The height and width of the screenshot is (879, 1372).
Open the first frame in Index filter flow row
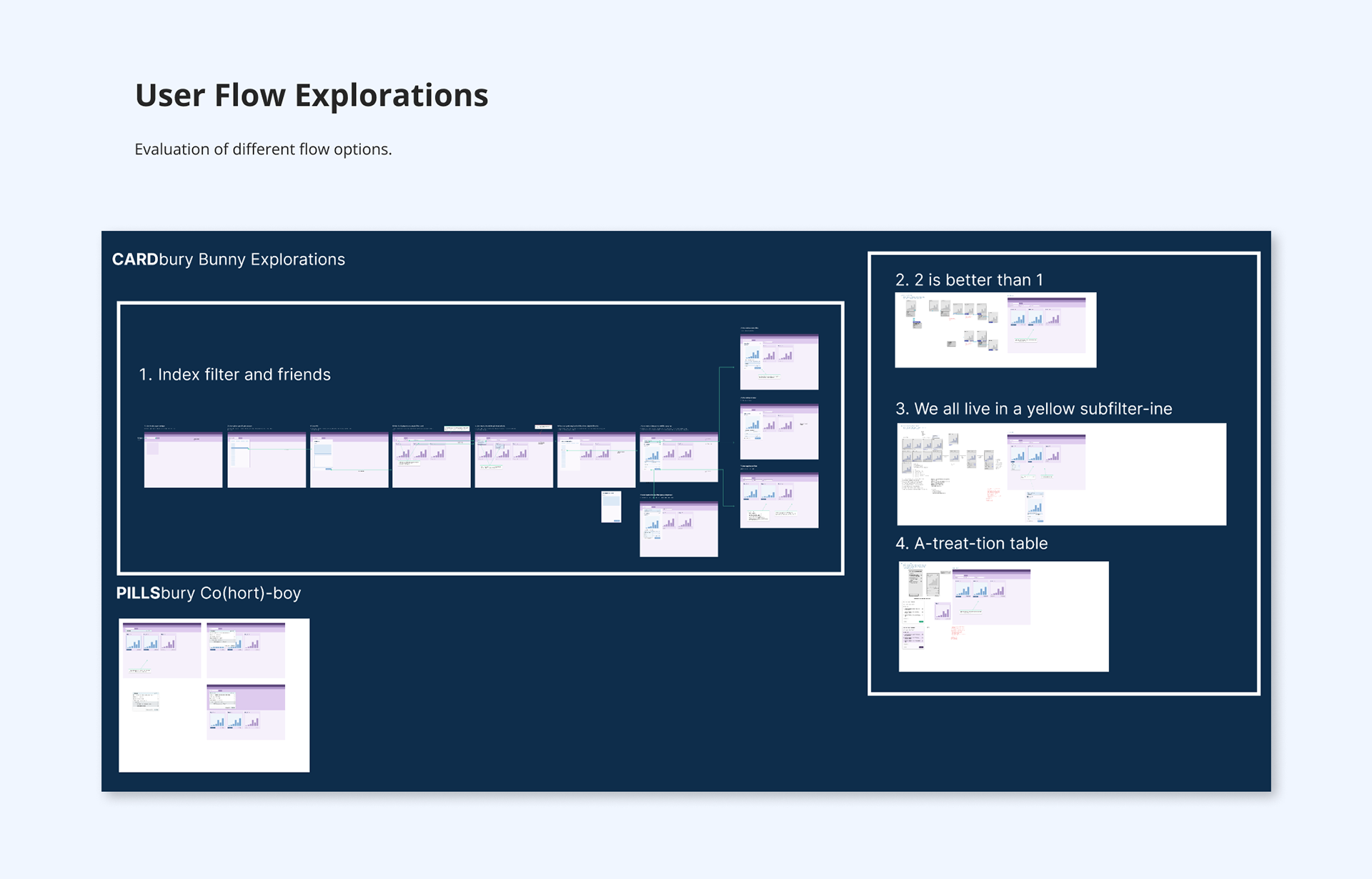[x=183, y=460]
